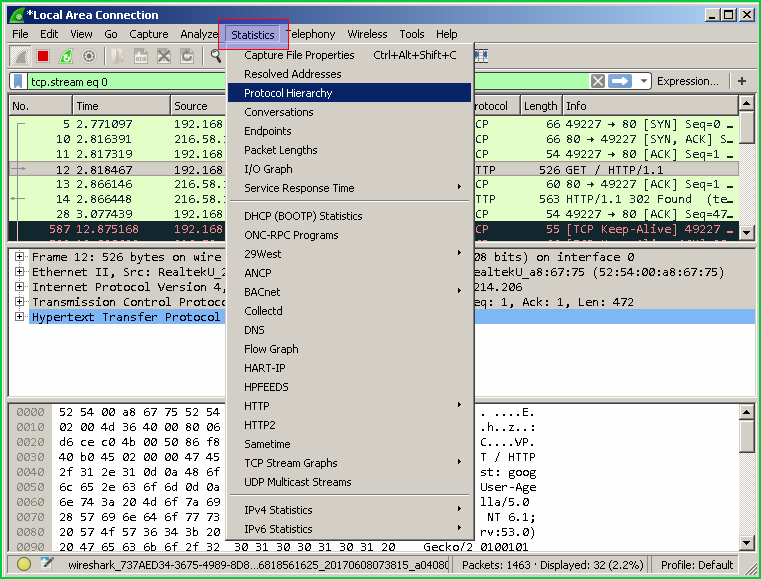Open the Tools menu
Viewport: 761px width, 579px height.
412,34
